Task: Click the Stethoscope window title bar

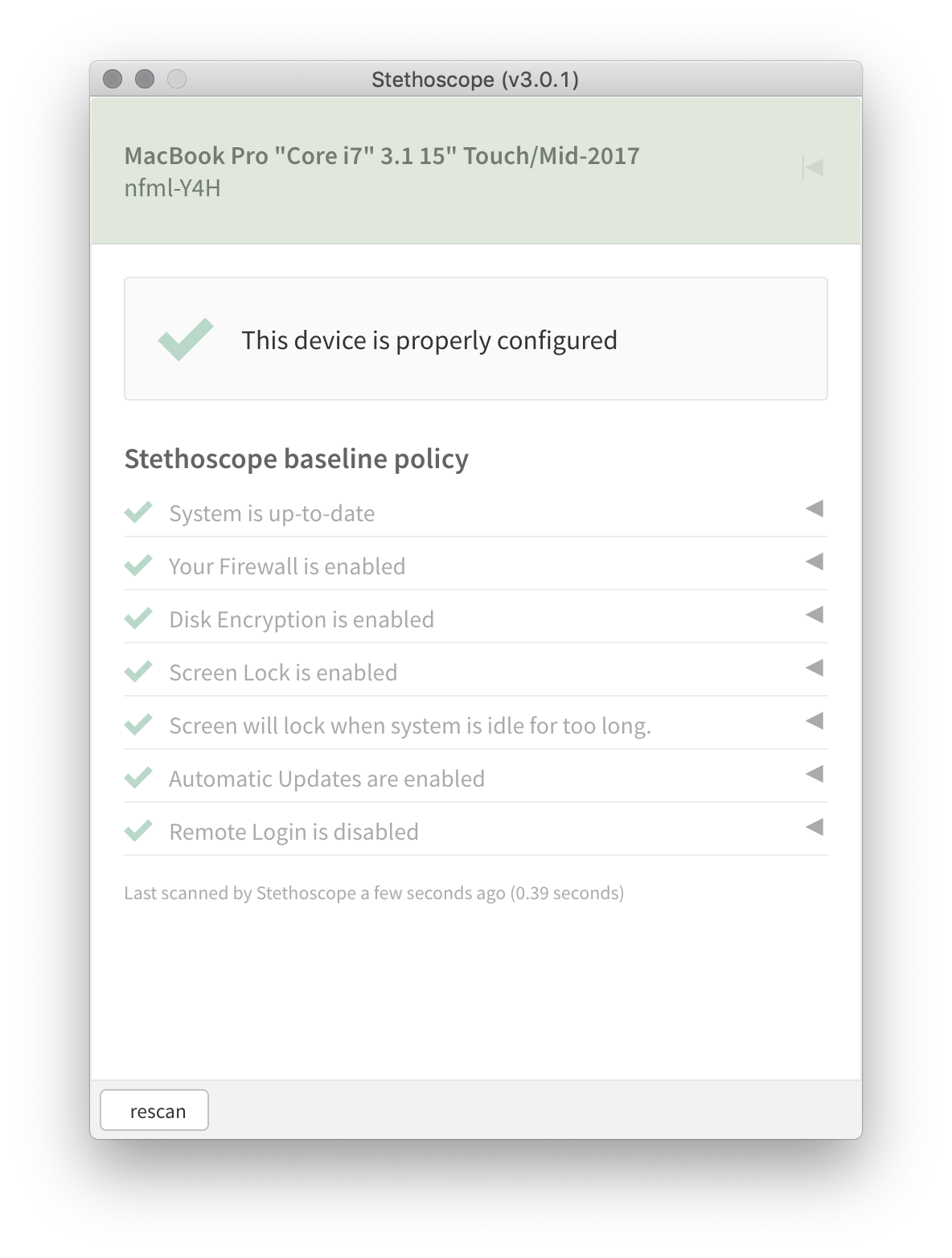Action: [x=475, y=80]
